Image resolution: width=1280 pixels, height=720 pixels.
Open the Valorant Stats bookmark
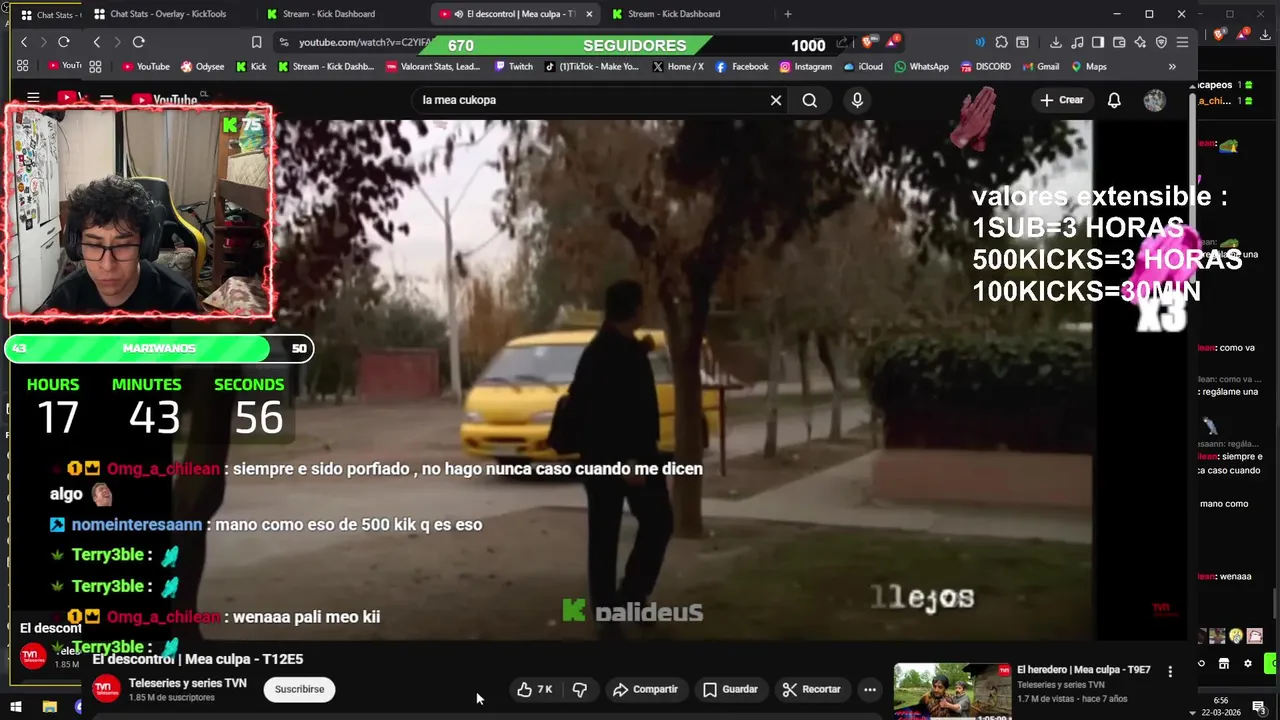click(x=432, y=67)
